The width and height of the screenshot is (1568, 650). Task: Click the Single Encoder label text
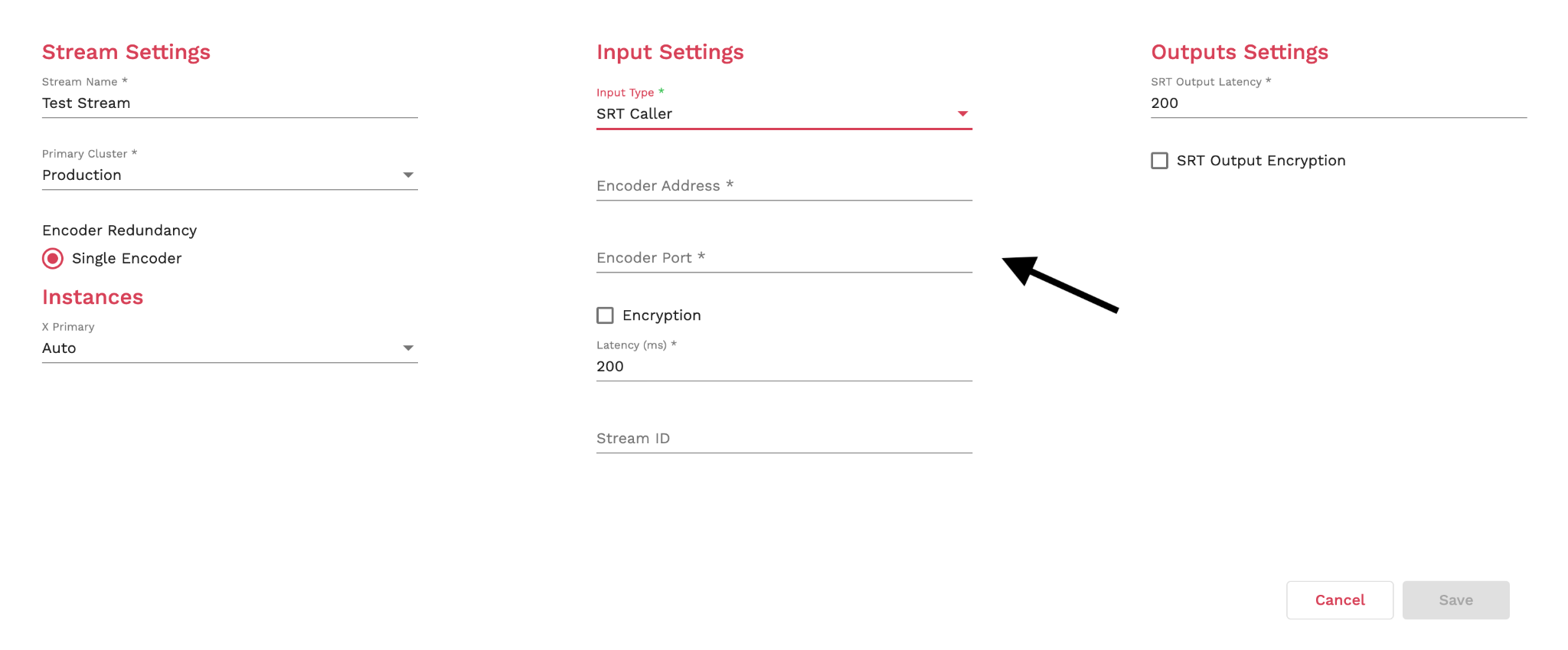pos(126,259)
